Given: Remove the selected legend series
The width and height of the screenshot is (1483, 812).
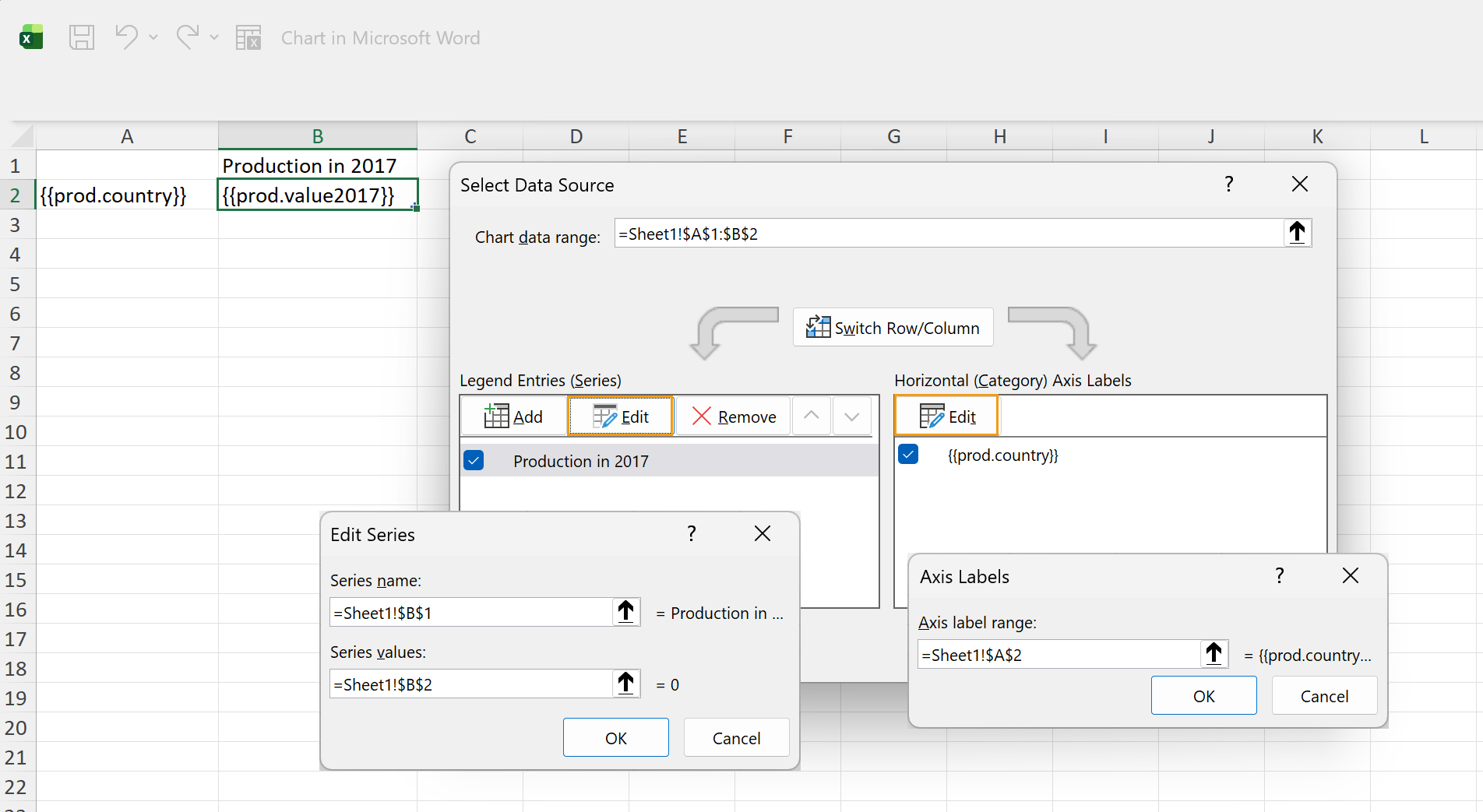Looking at the screenshot, I should (733, 417).
